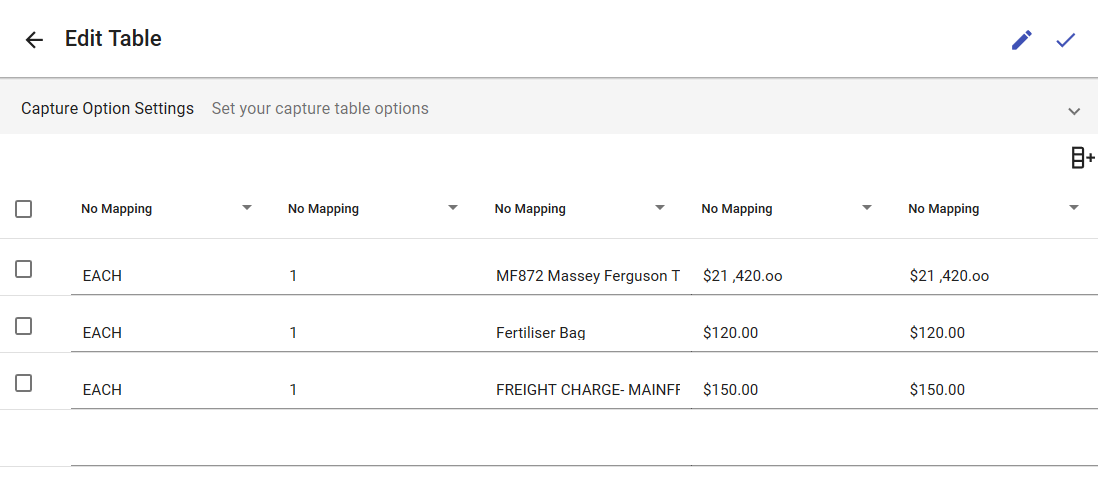This screenshot has width=1098, height=479.
Task: Click the Capture Option Settings header
Action: [107, 108]
